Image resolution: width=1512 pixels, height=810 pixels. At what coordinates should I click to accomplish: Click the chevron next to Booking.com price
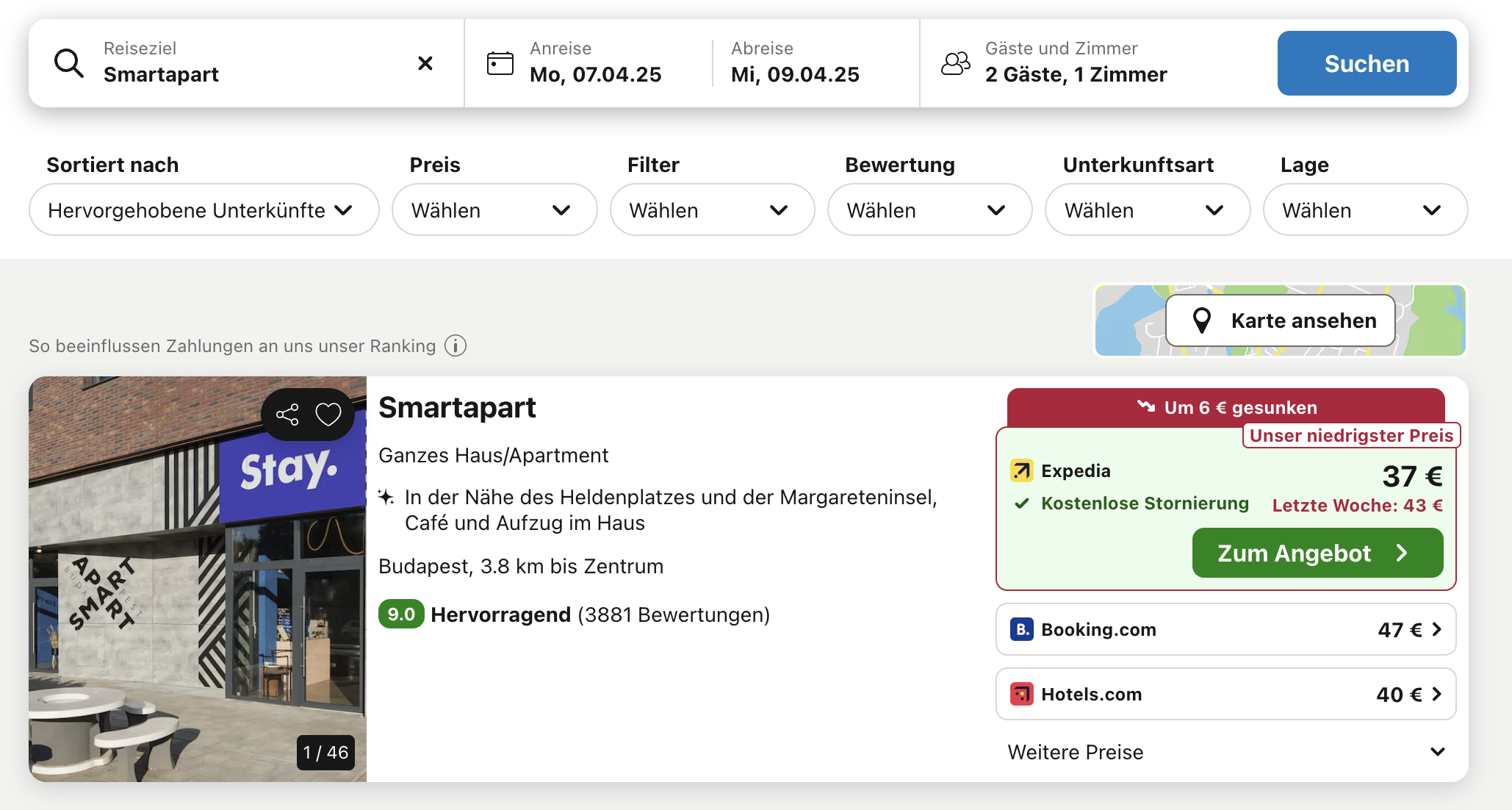tap(1436, 629)
